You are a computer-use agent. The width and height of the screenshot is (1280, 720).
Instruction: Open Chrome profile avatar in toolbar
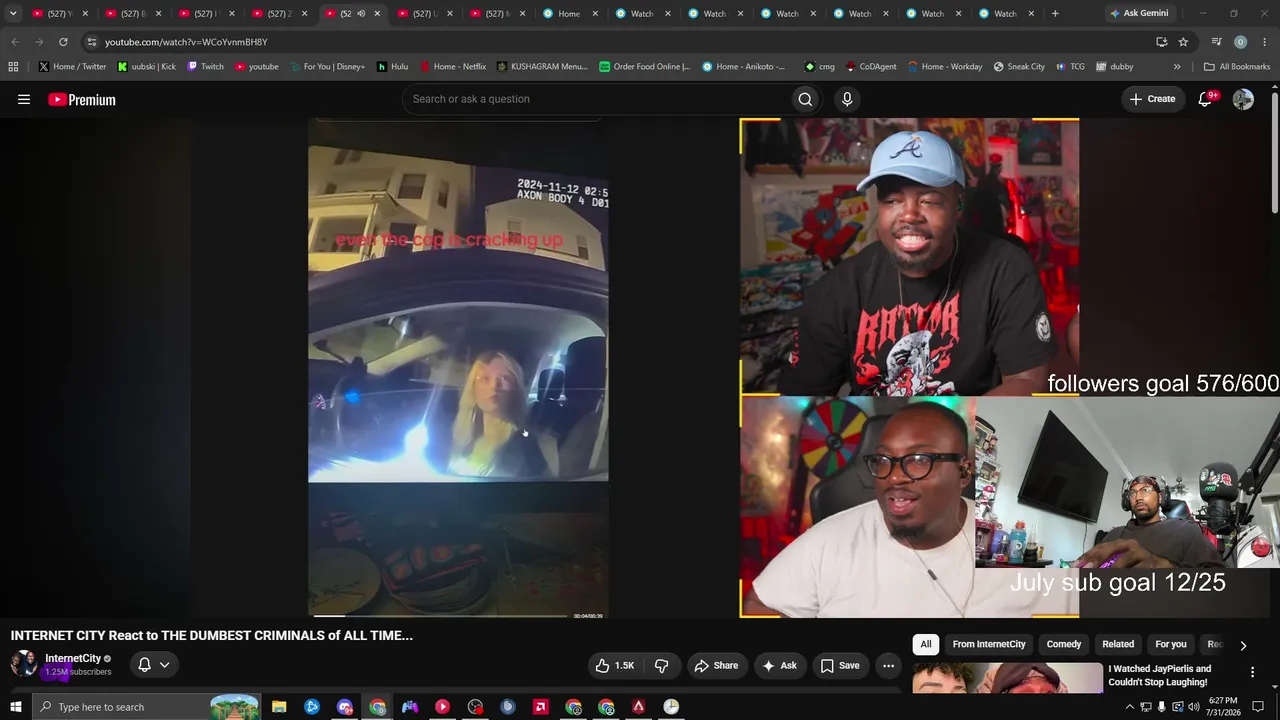(x=1240, y=42)
